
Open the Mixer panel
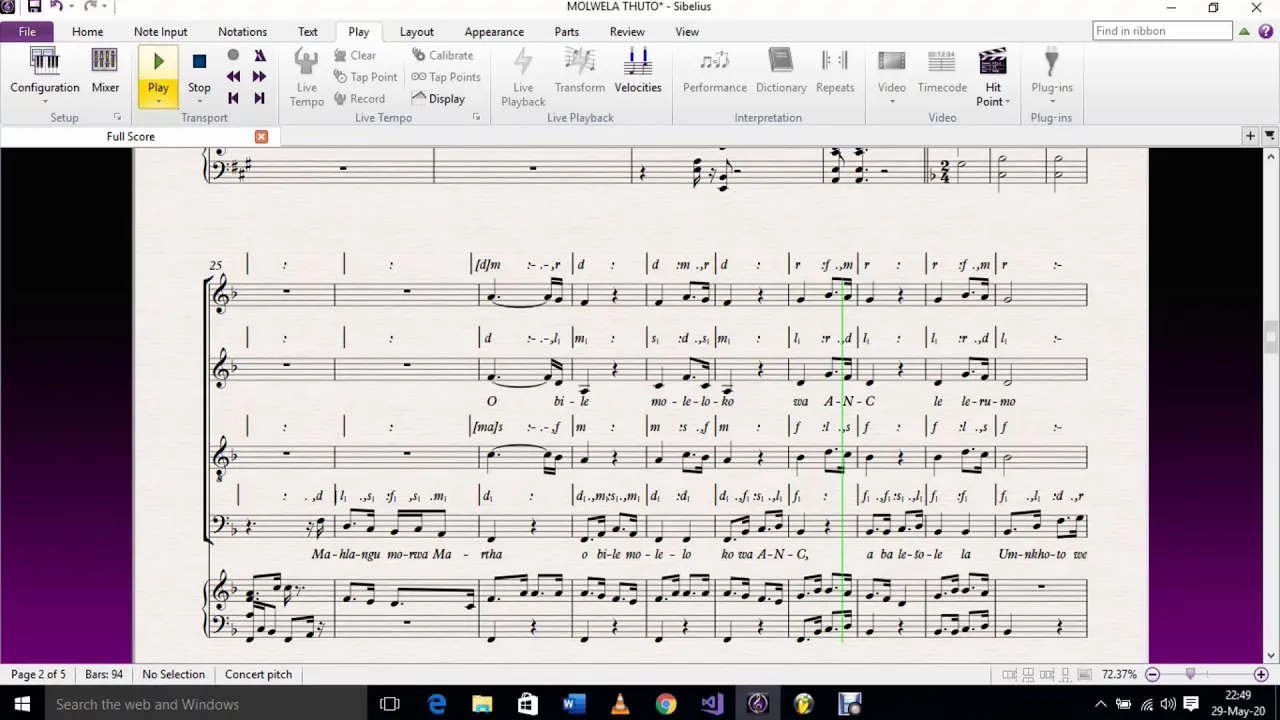point(105,70)
